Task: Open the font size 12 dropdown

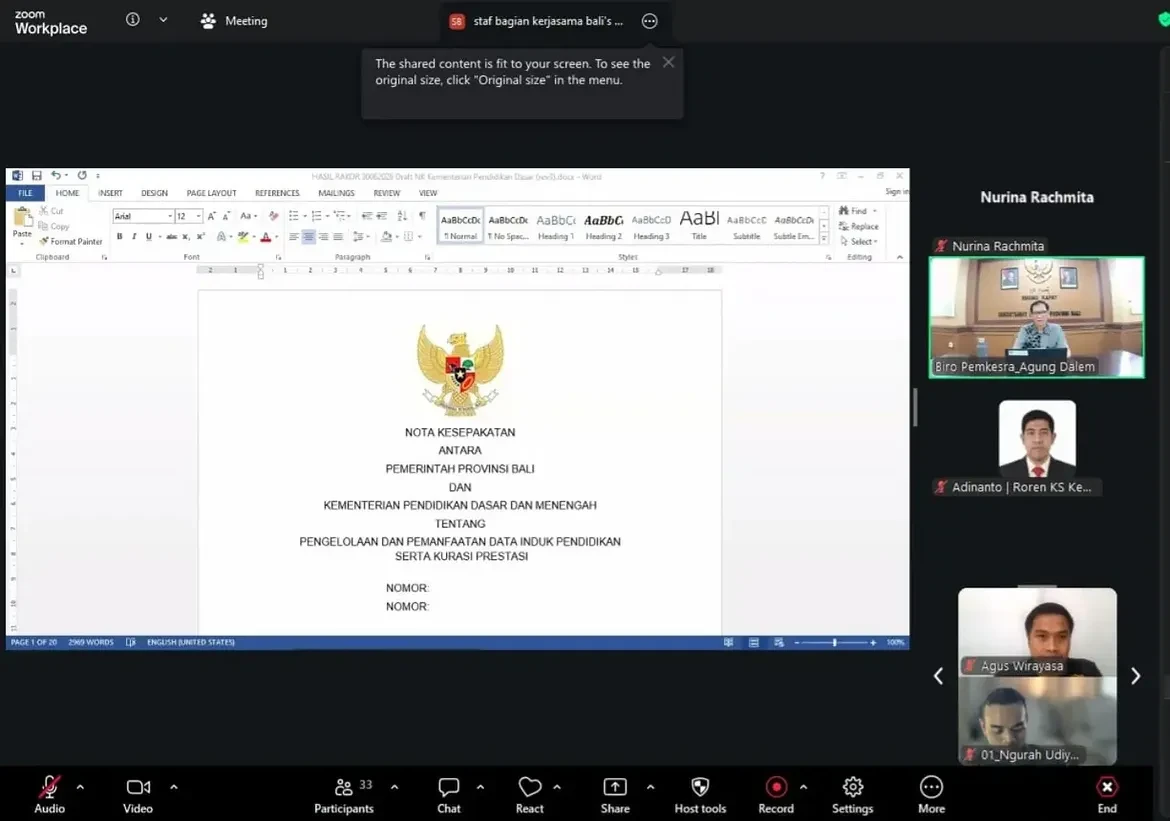Action: pyautogui.click(x=198, y=216)
